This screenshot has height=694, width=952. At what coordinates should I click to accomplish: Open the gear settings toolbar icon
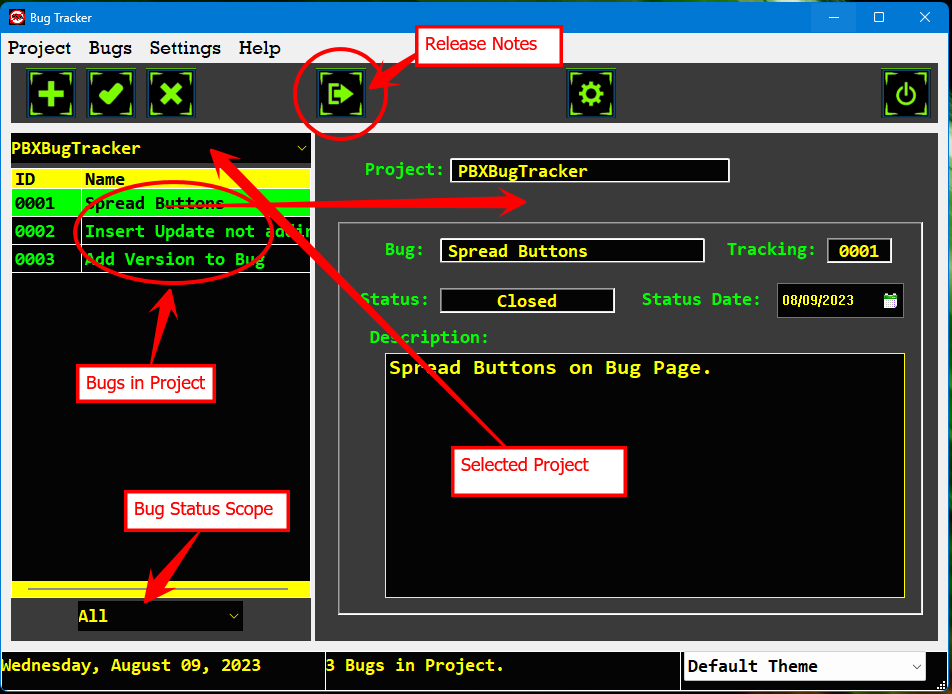pyautogui.click(x=591, y=94)
